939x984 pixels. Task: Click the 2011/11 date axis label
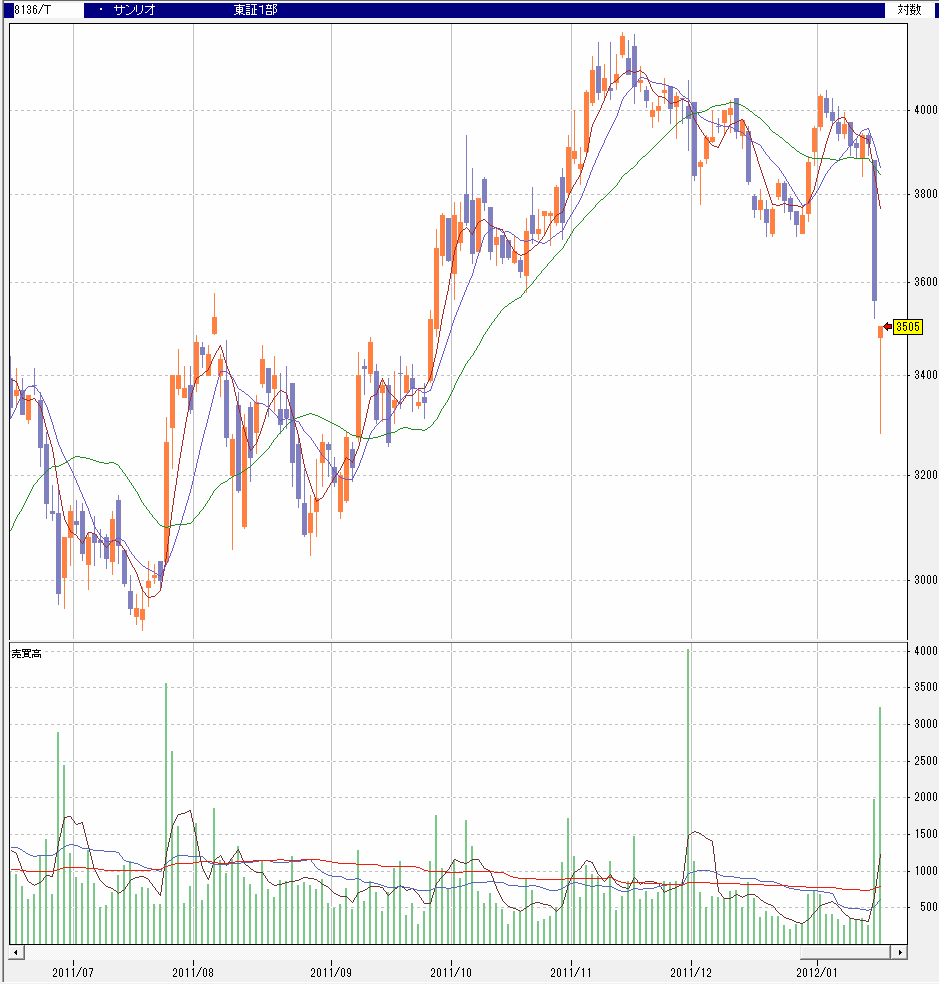tap(571, 972)
